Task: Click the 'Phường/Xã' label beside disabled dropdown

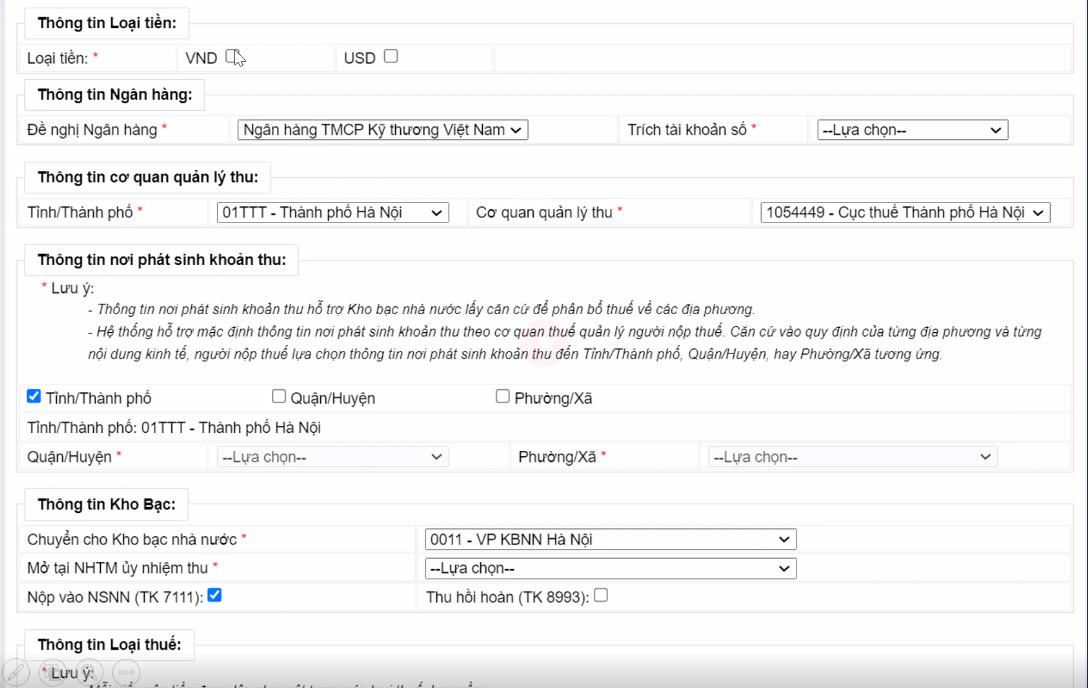Action: point(557,457)
